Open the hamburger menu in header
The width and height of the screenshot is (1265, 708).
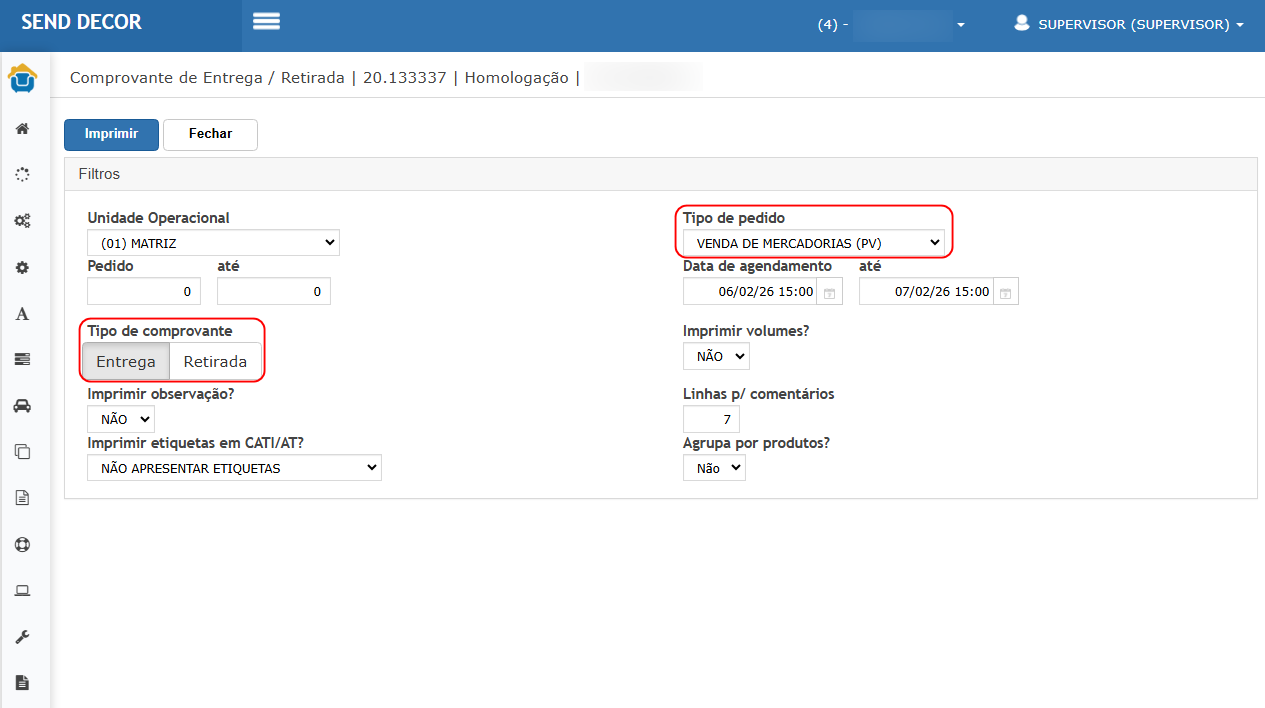click(266, 22)
